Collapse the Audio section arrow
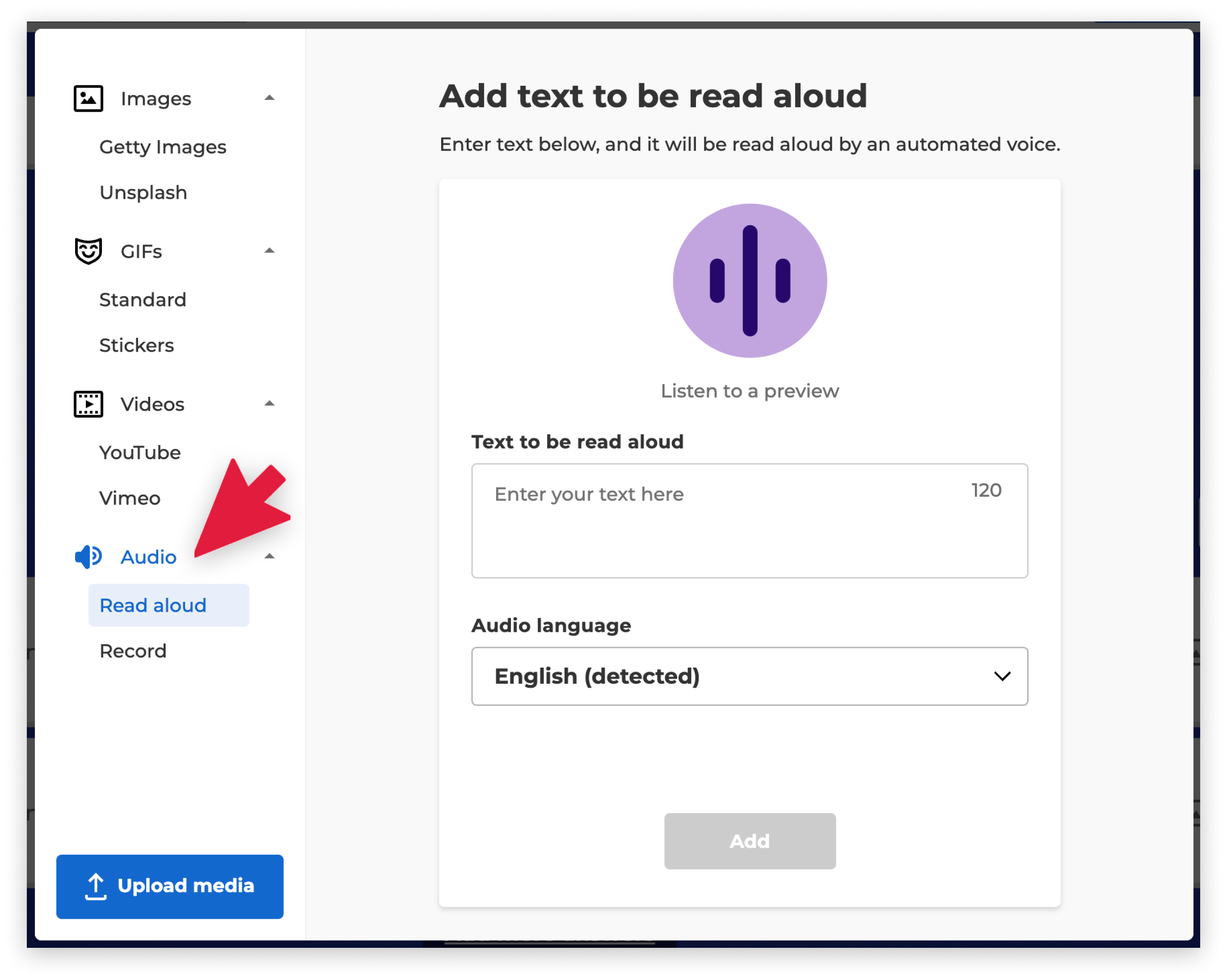The height and width of the screenshot is (980, 1227). 269,556
